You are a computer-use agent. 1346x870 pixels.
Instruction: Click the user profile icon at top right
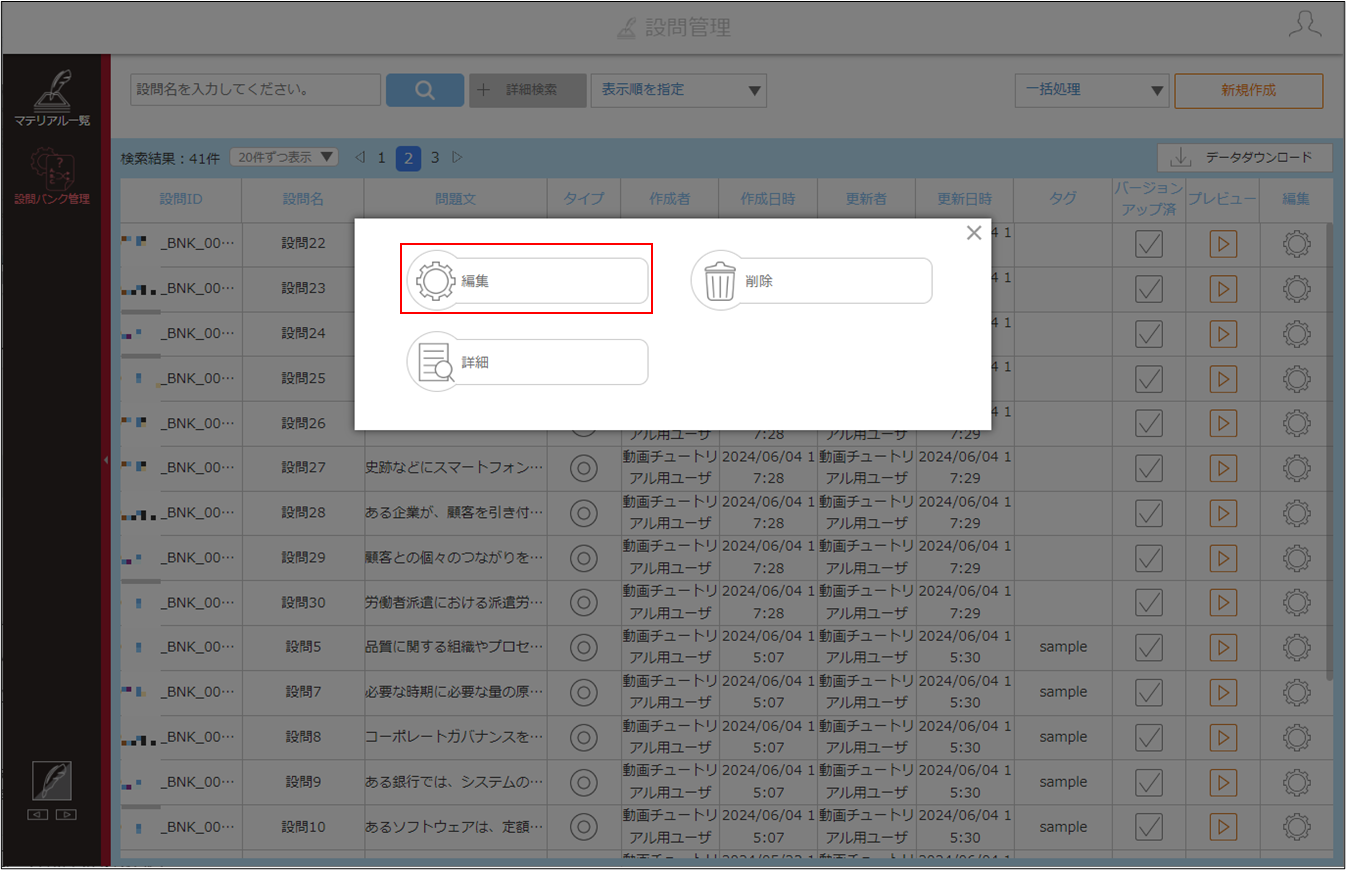1304,26
